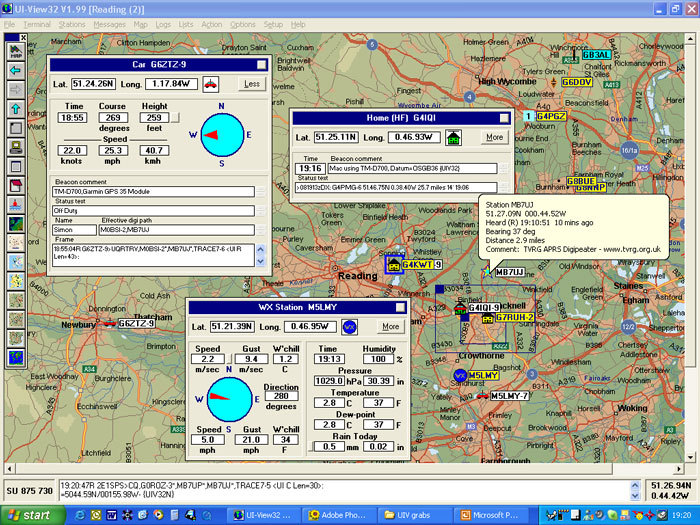Click title box of Car G6ZTZ-9 window
700x525 pixels.
pos(262,65)
